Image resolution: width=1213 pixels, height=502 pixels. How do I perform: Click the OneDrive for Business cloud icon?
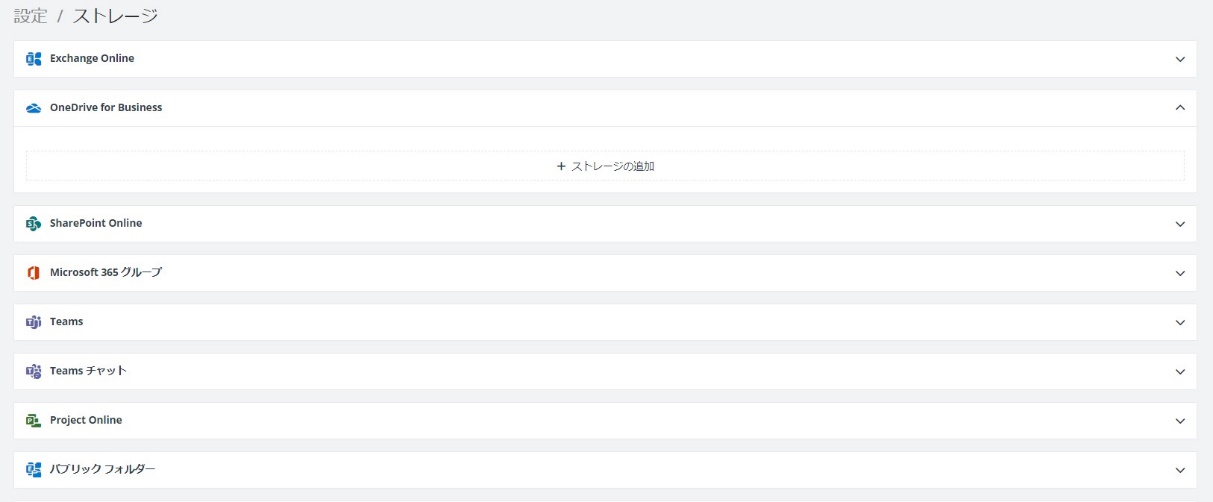point(33,108)
